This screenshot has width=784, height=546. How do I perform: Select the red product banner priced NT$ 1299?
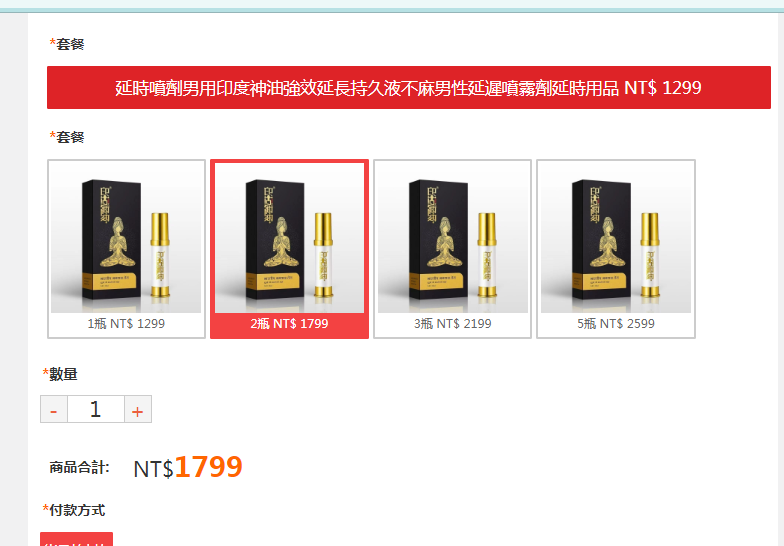pos(408,88)
